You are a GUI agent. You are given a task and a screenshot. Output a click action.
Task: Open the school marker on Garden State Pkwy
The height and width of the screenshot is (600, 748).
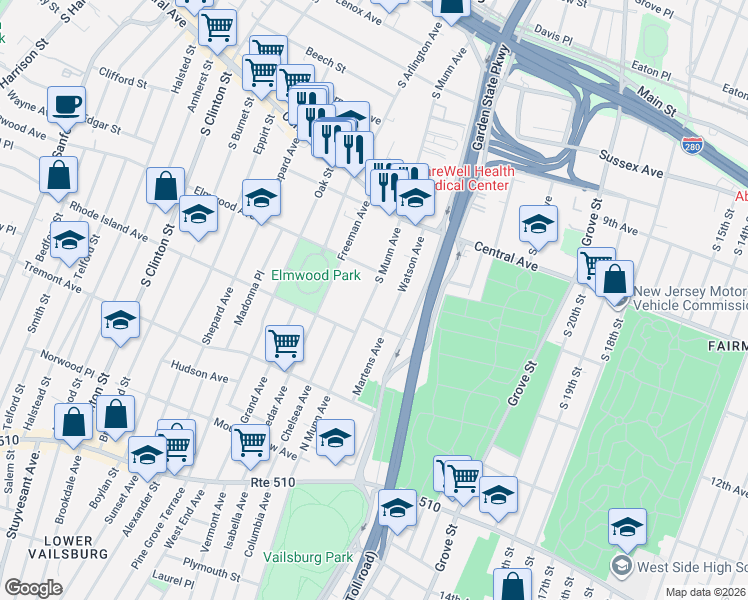[397, 509]
